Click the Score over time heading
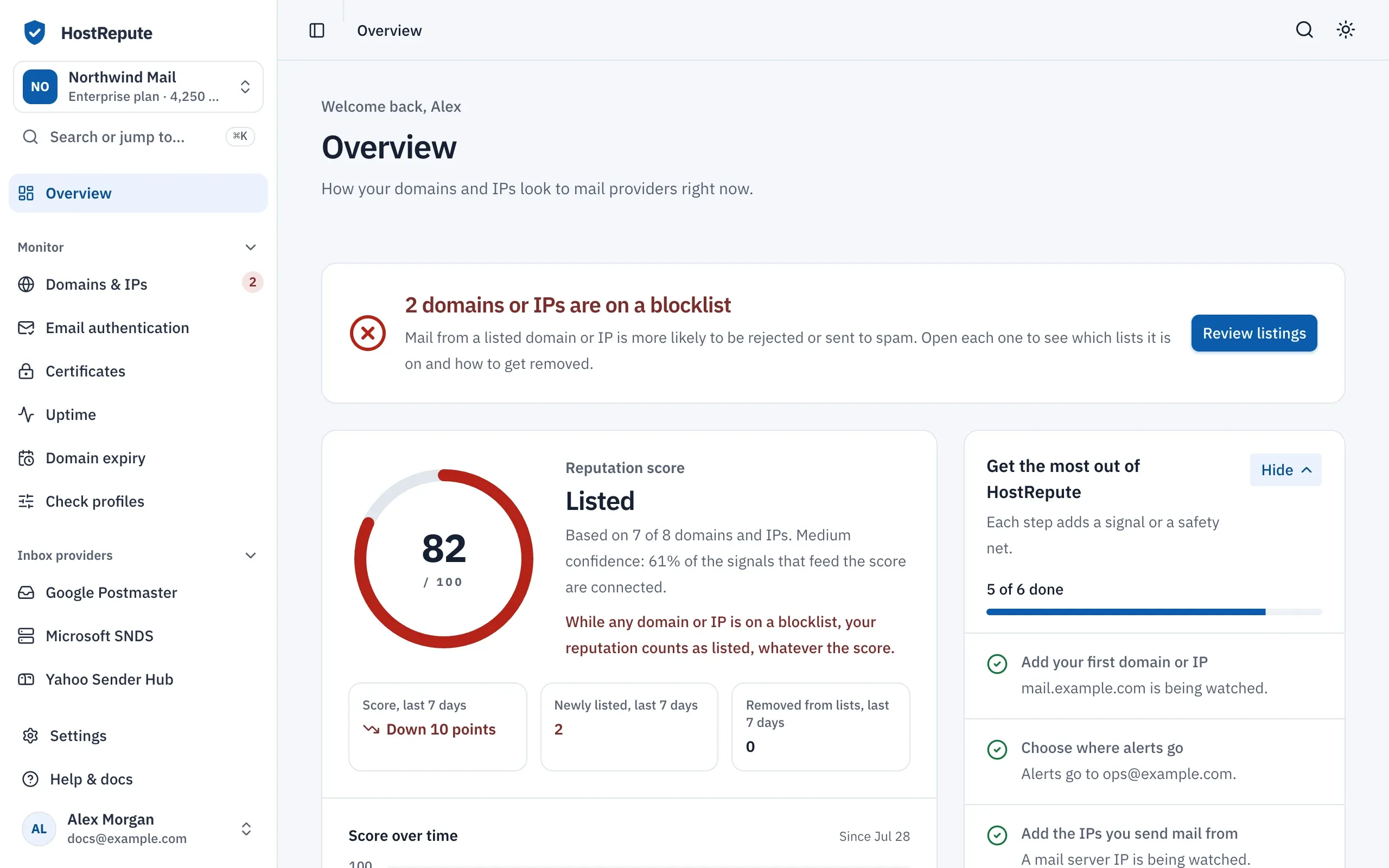This screenshot has height=868, width=1389. (x=403, y=836)
